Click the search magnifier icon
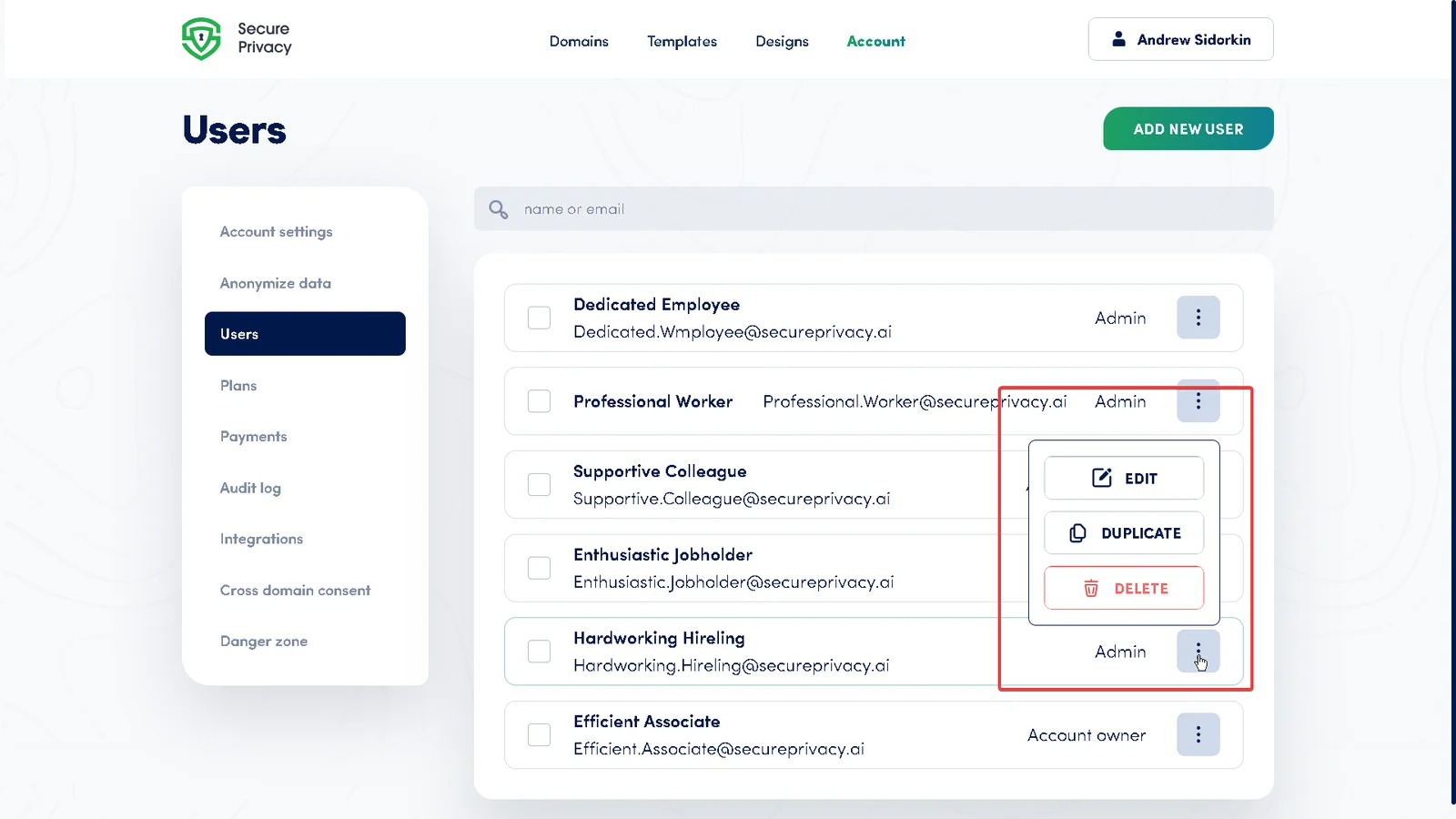The height and width of the screenshot is (819, 1456). [x=497, y=208]
